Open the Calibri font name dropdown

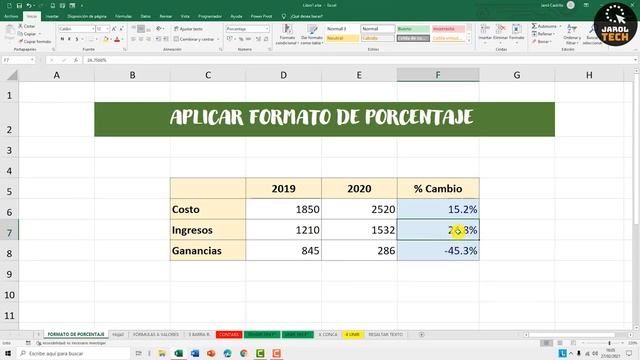93,29
